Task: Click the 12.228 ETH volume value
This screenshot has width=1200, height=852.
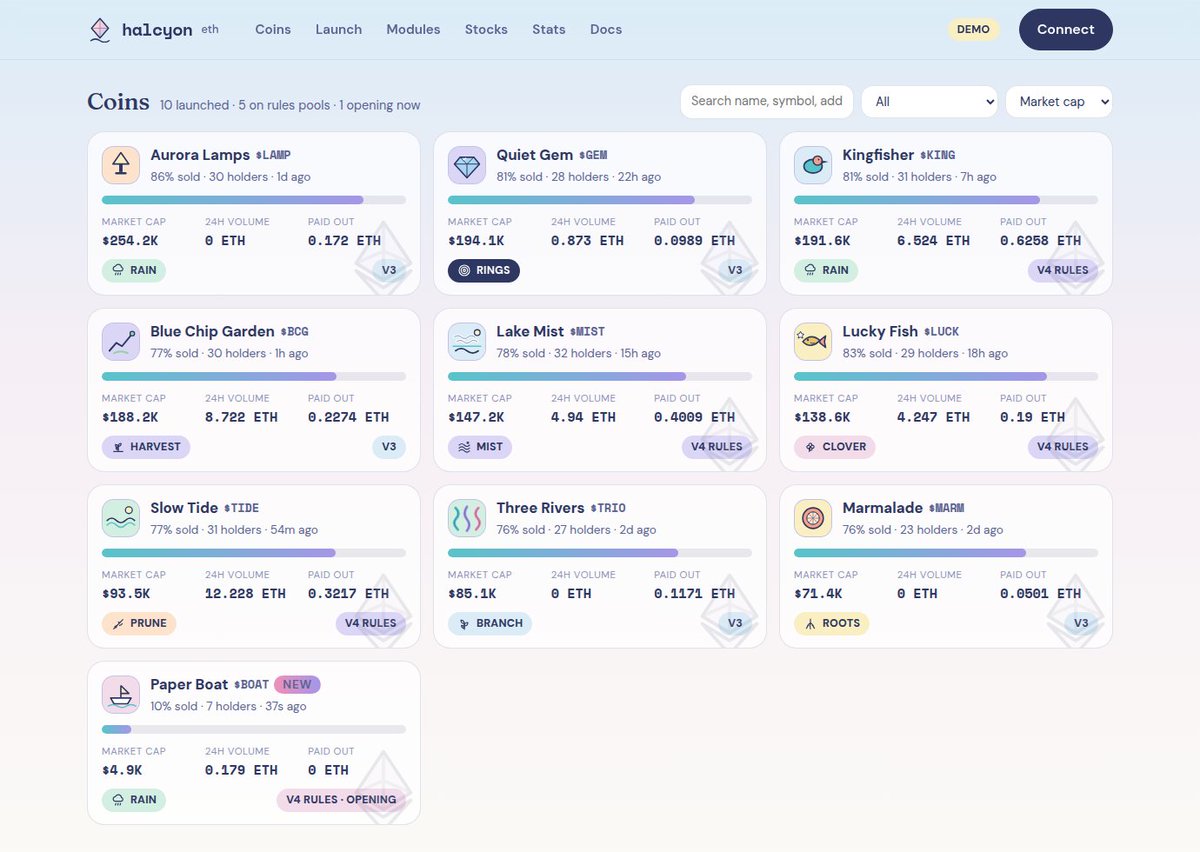Action: click(245, 594)
